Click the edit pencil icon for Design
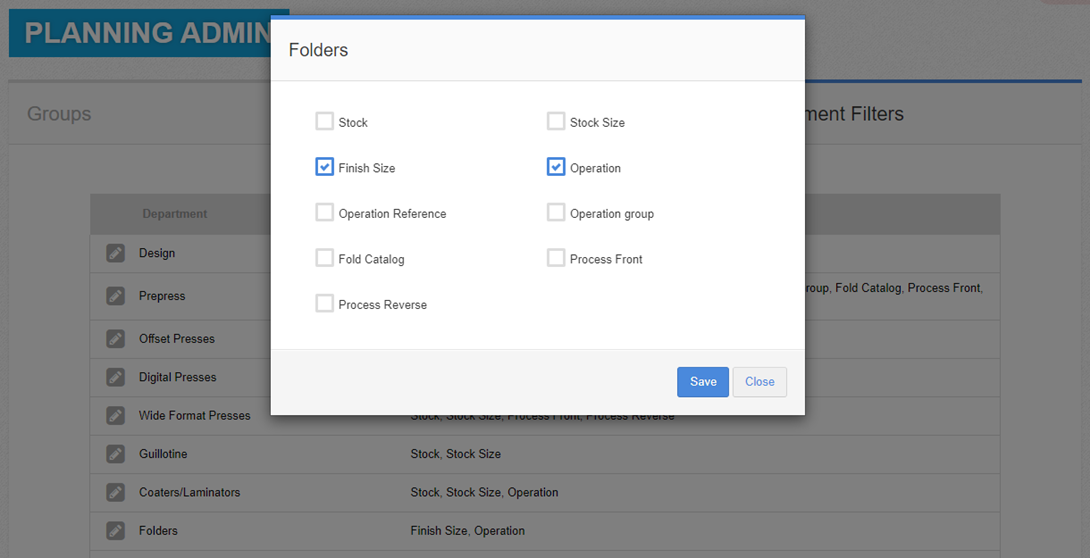The width and height of the screenshot is (1090, 558). click(x=116, y=253)
